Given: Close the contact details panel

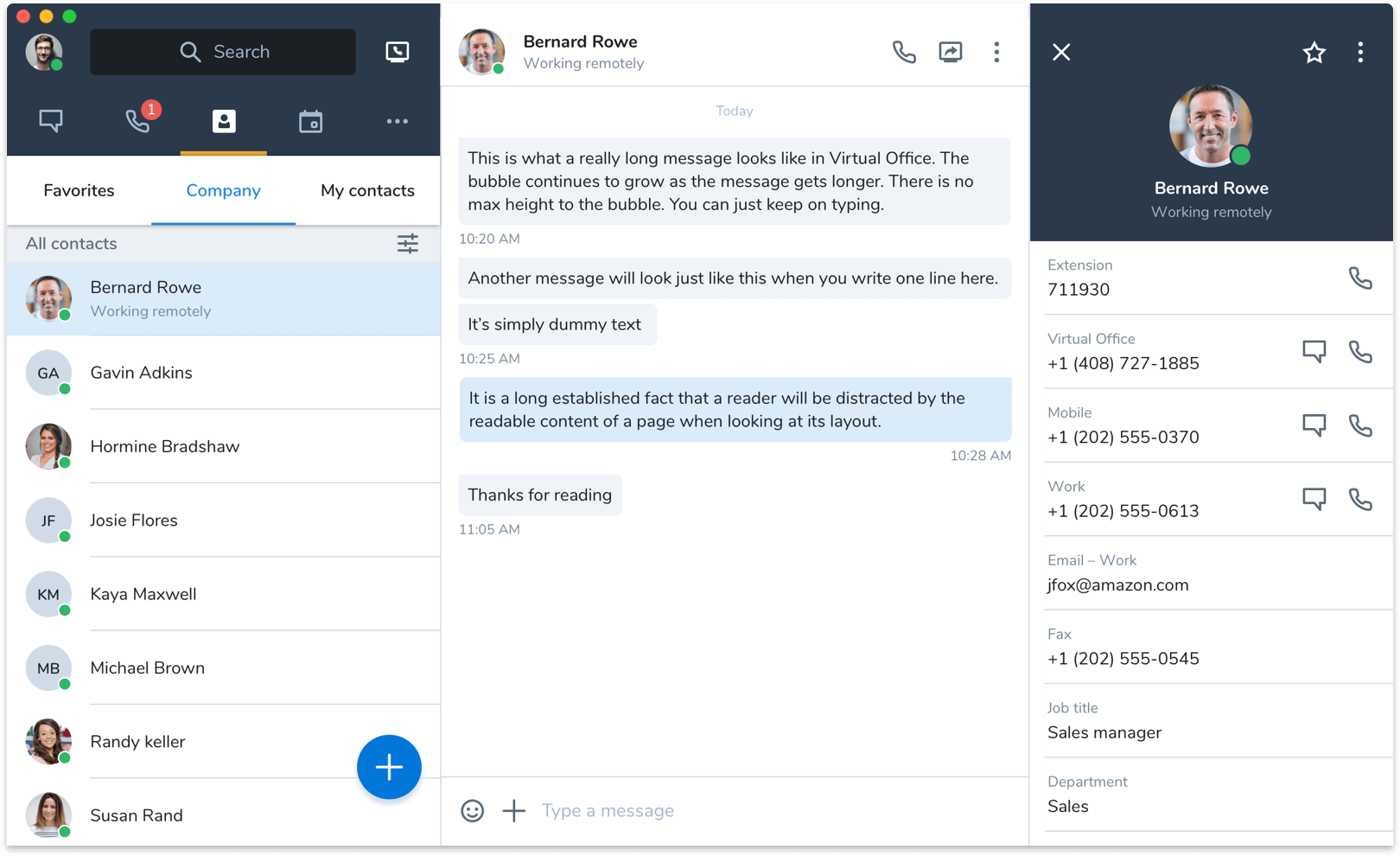Looking at the screenshot, I should (x=1061, y=53).
